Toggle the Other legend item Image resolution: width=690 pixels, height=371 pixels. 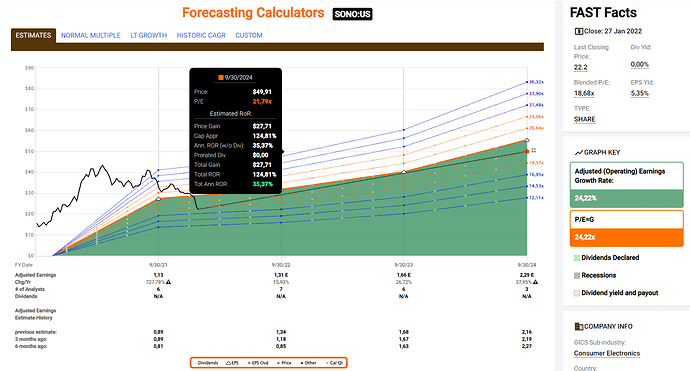pos(308,363)
